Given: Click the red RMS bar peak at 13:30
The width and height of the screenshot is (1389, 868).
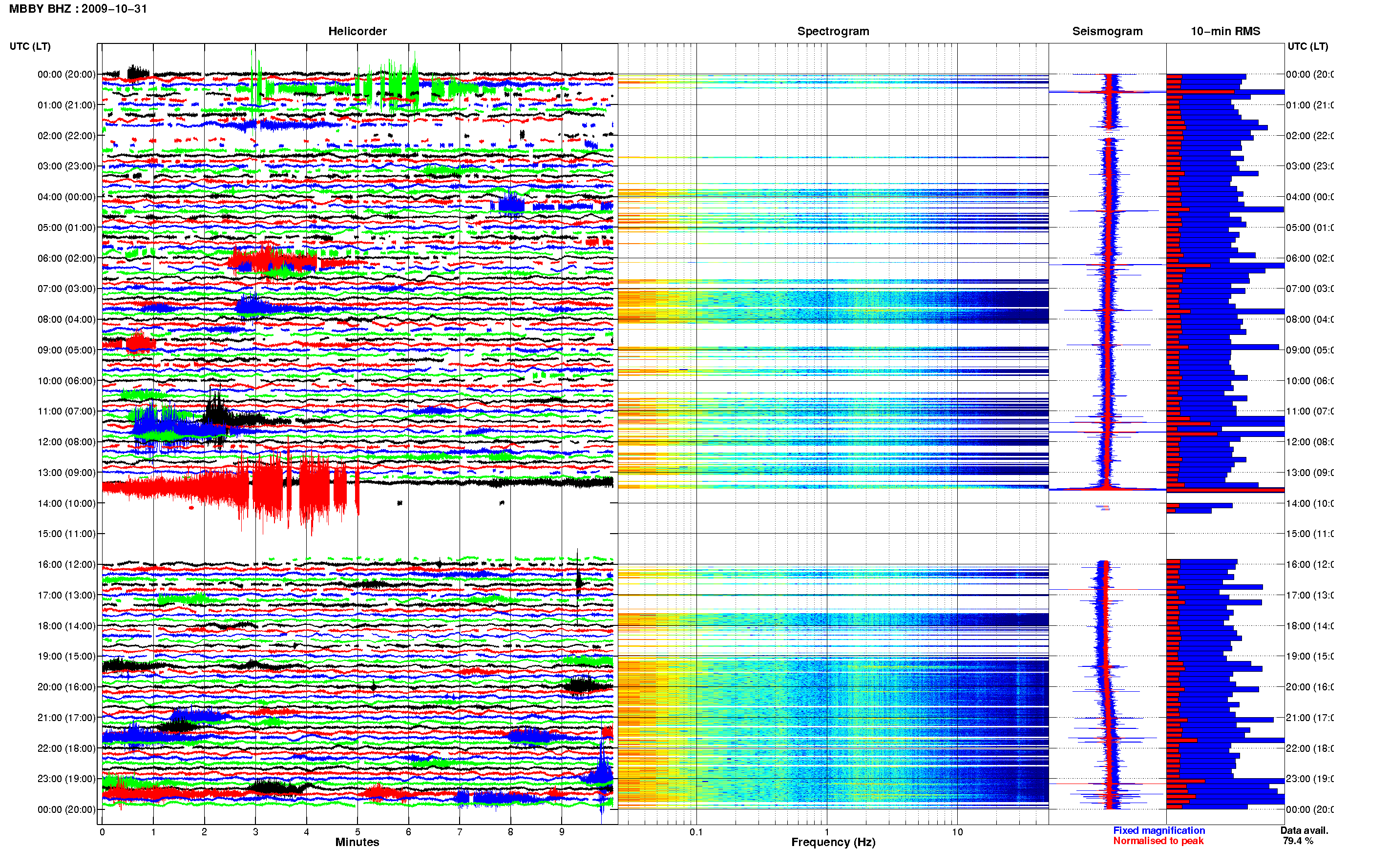Looking at the screenshot, I should coord(1225,490).
